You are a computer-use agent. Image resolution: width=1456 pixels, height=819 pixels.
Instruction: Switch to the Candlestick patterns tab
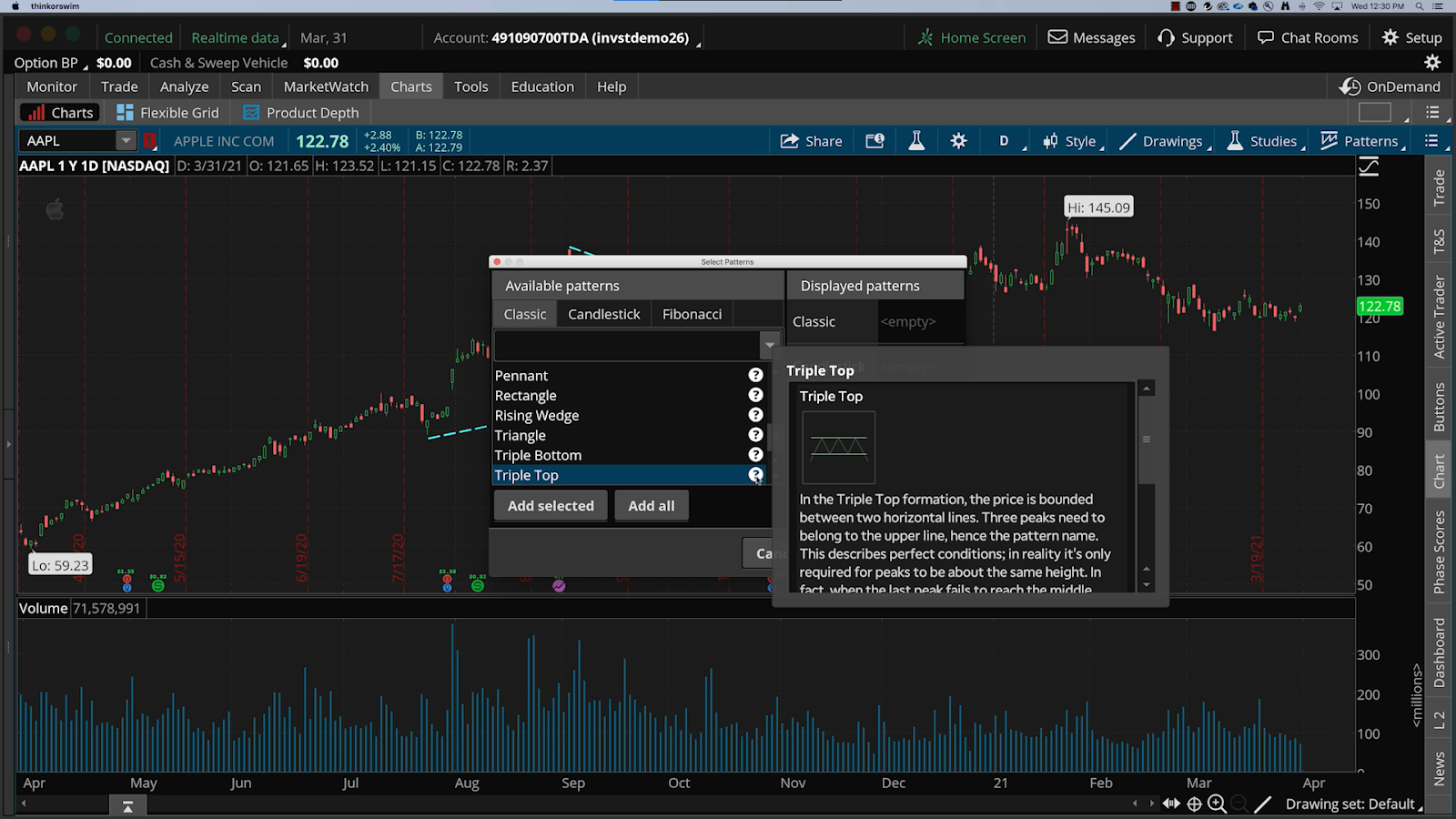pos(603,313)
